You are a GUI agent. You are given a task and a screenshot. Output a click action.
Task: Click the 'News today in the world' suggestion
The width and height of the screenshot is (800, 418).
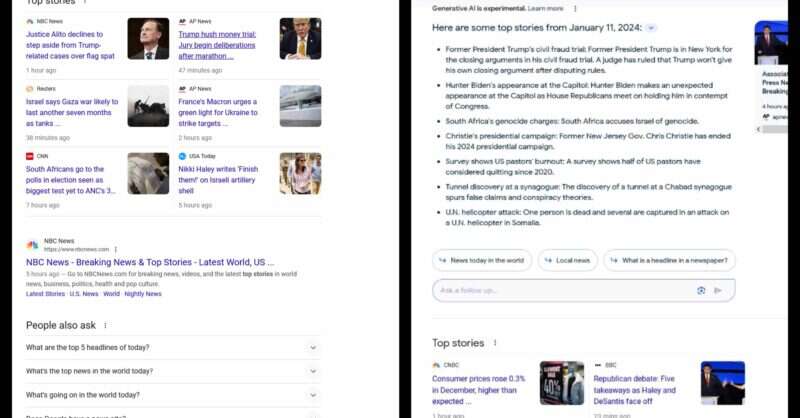coord(482,260)
